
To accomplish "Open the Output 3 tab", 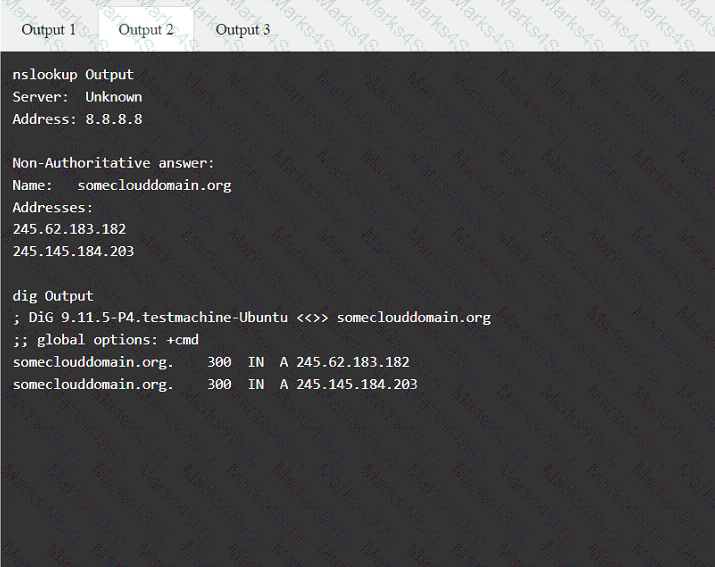I will [243, 29].
